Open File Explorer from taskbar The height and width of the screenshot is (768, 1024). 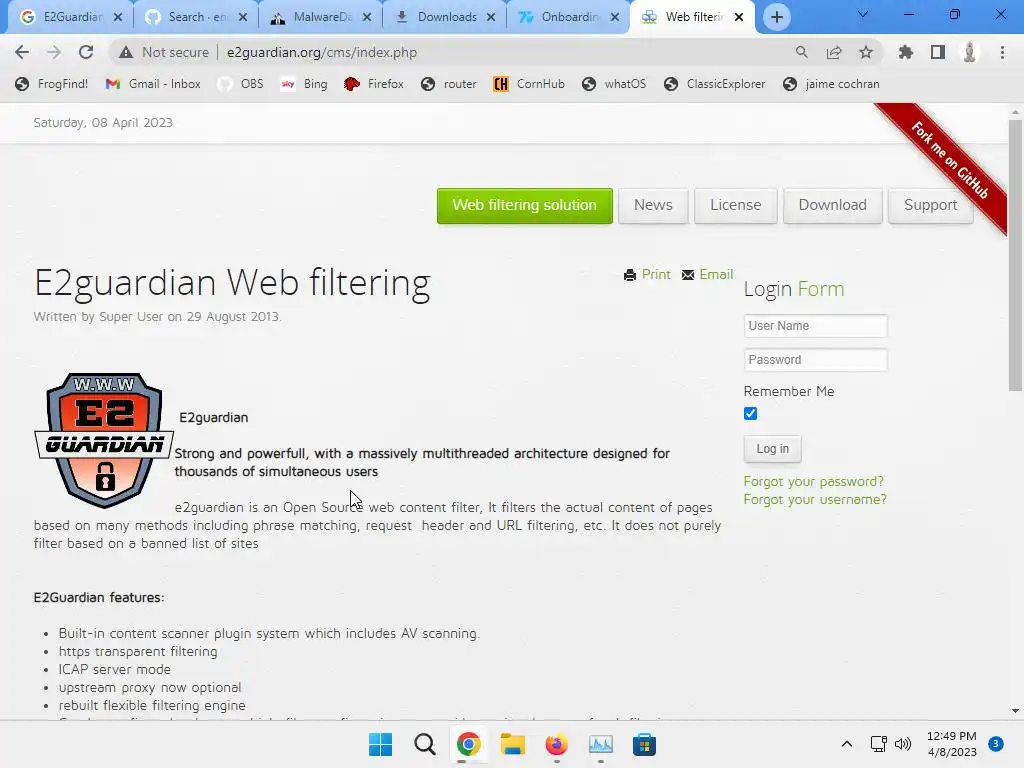[513, 744]
